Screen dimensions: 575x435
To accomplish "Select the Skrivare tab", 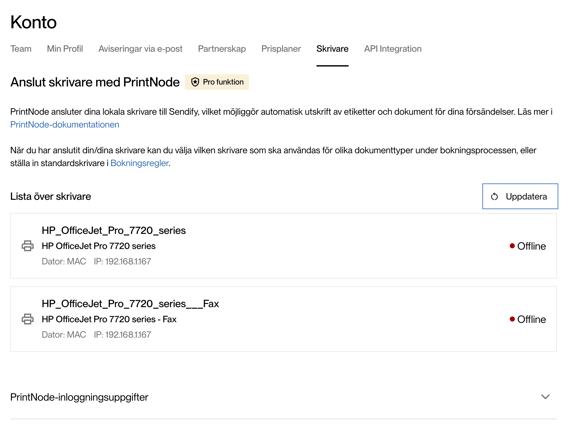I will [332, 49].
